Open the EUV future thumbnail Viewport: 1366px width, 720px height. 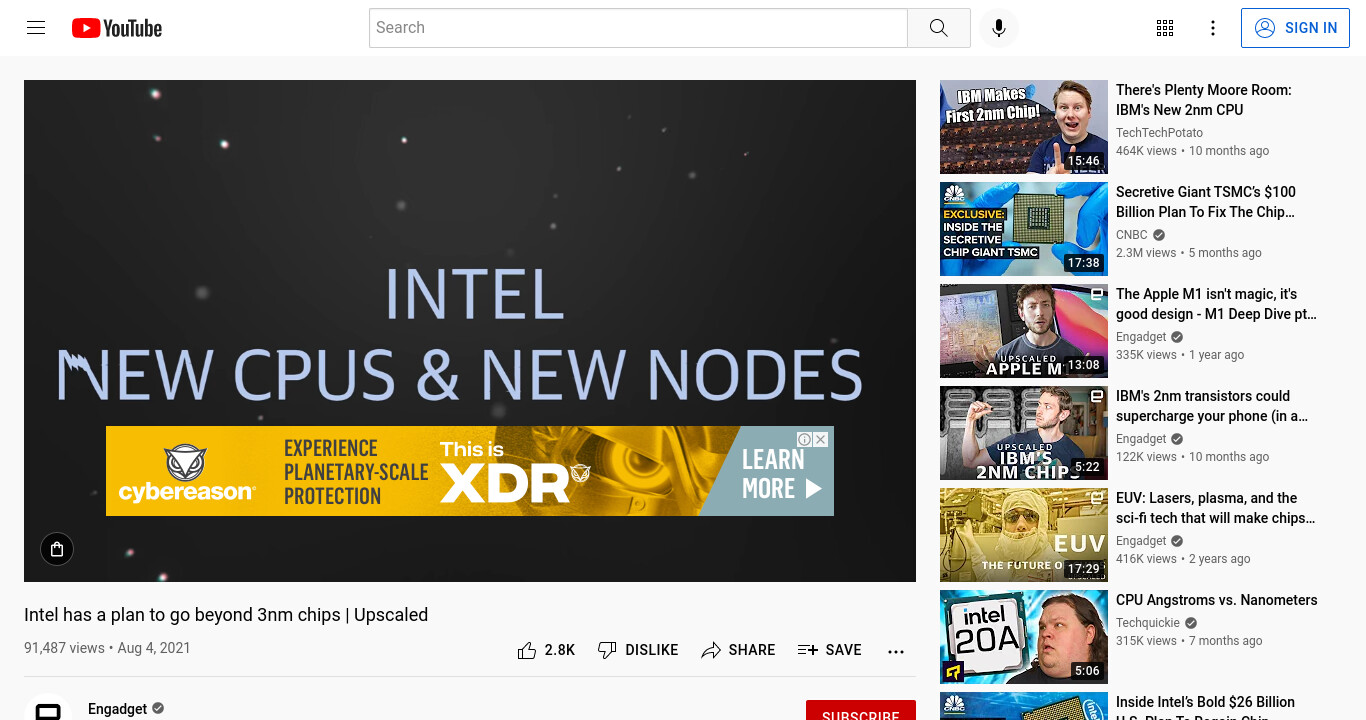(1024, 535)
